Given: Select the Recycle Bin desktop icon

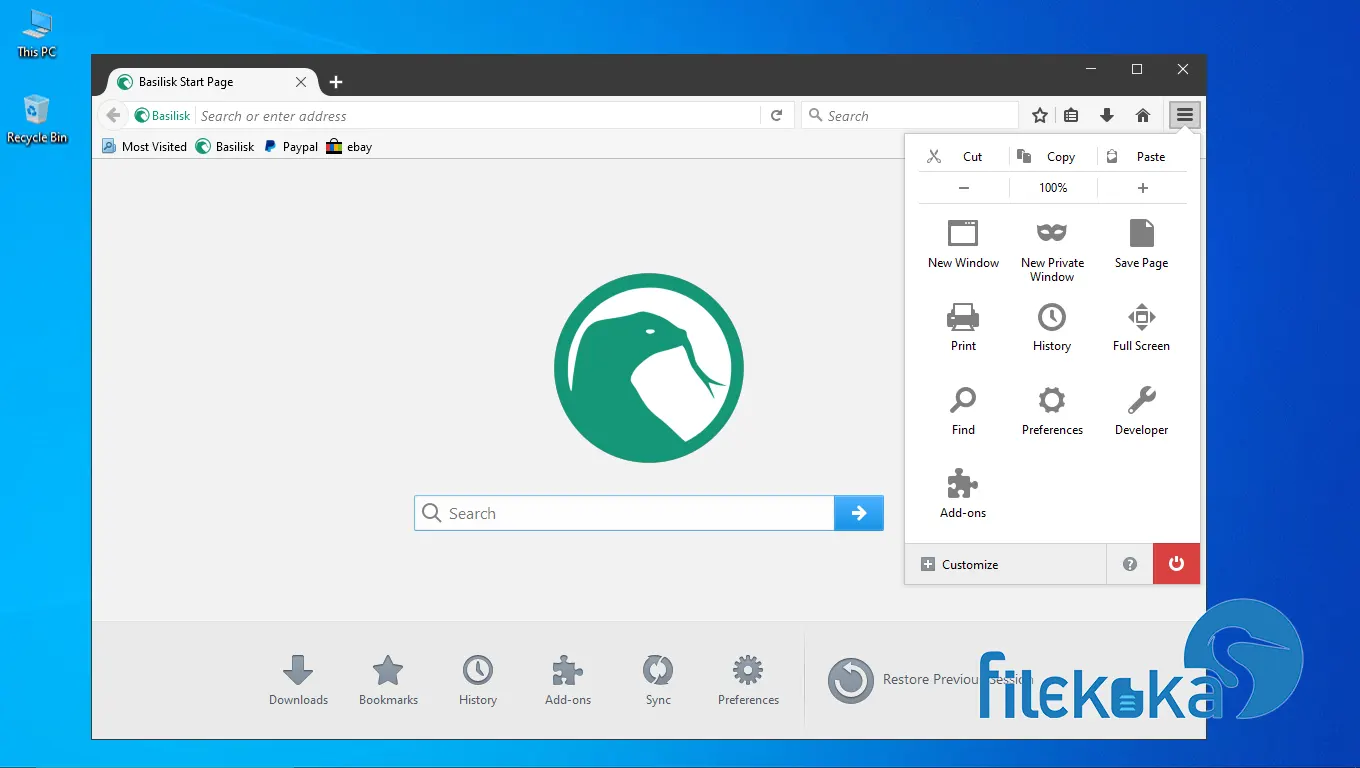Looking at the screenshot, I should coord(37,120).
